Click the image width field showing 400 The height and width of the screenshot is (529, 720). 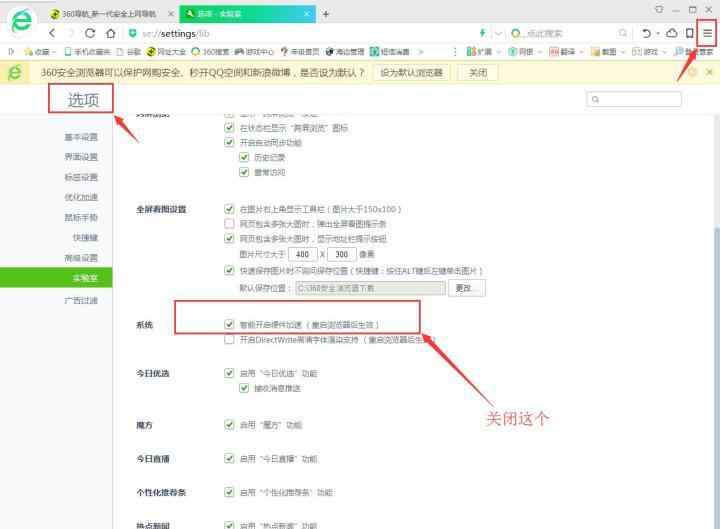[x=302, y=254]
